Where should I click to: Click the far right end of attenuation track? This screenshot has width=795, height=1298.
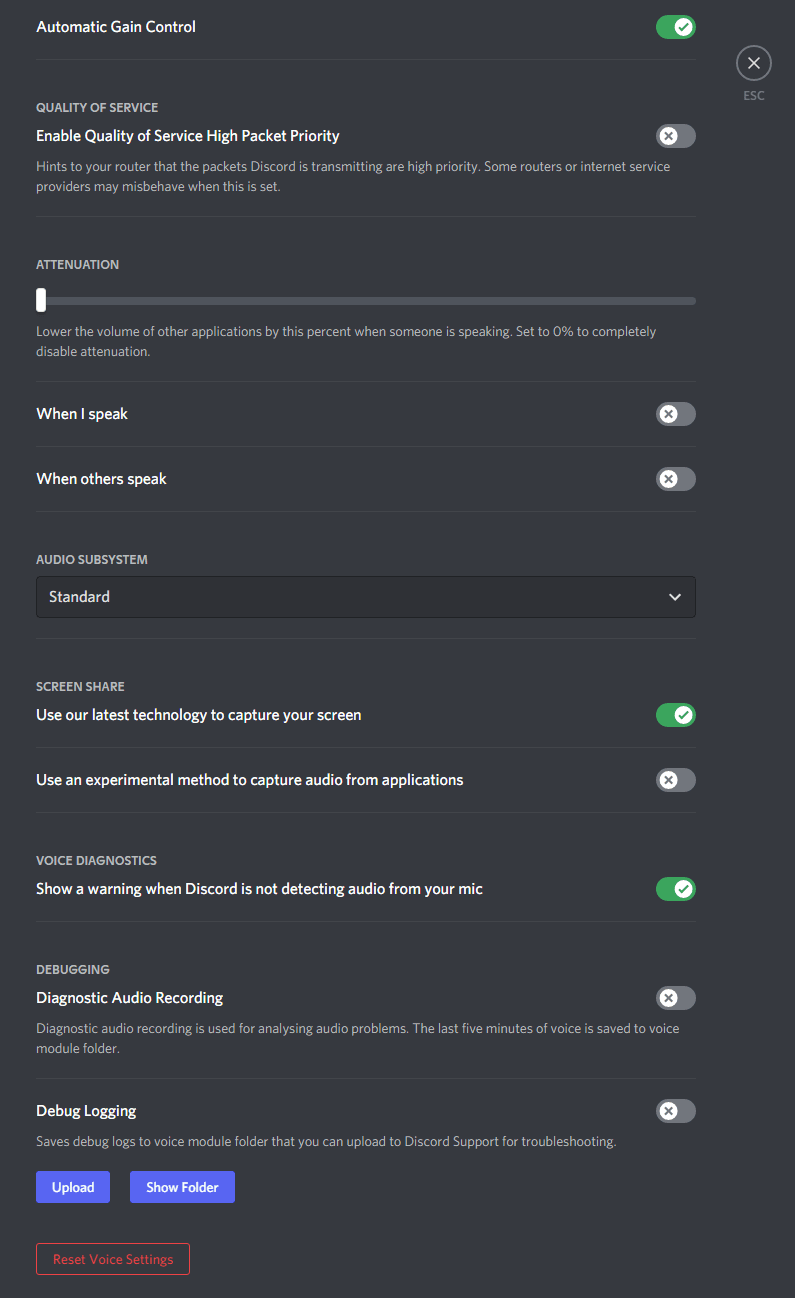pos(692,300)
